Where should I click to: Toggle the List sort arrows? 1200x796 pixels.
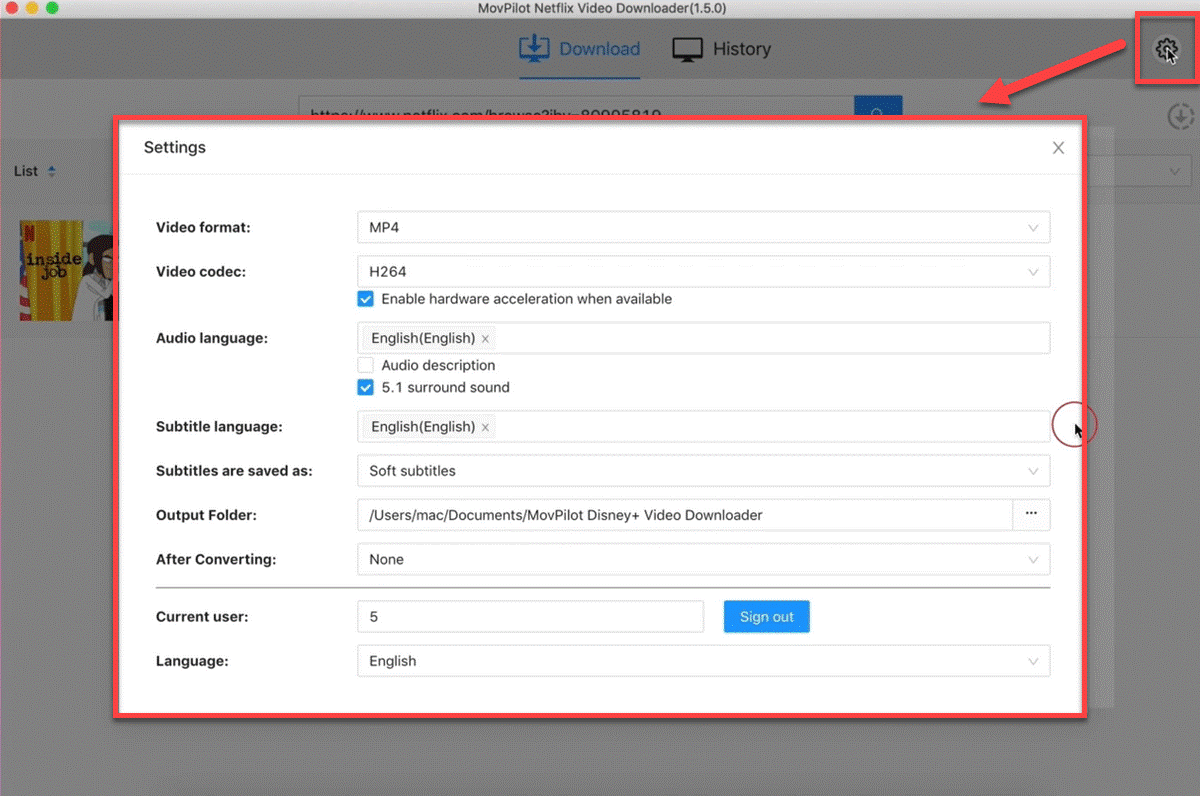(52, 171)
